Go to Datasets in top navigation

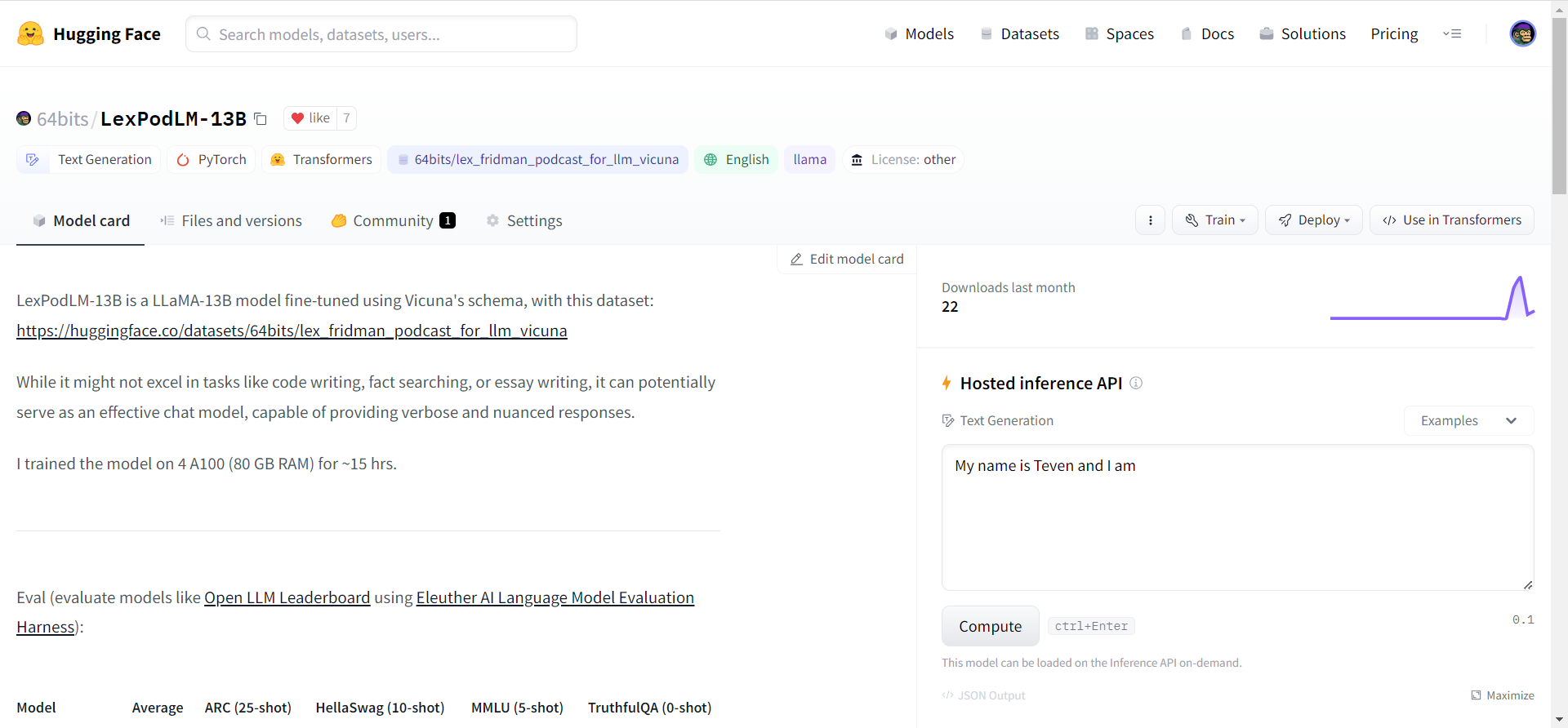(x=1019, y=33)
